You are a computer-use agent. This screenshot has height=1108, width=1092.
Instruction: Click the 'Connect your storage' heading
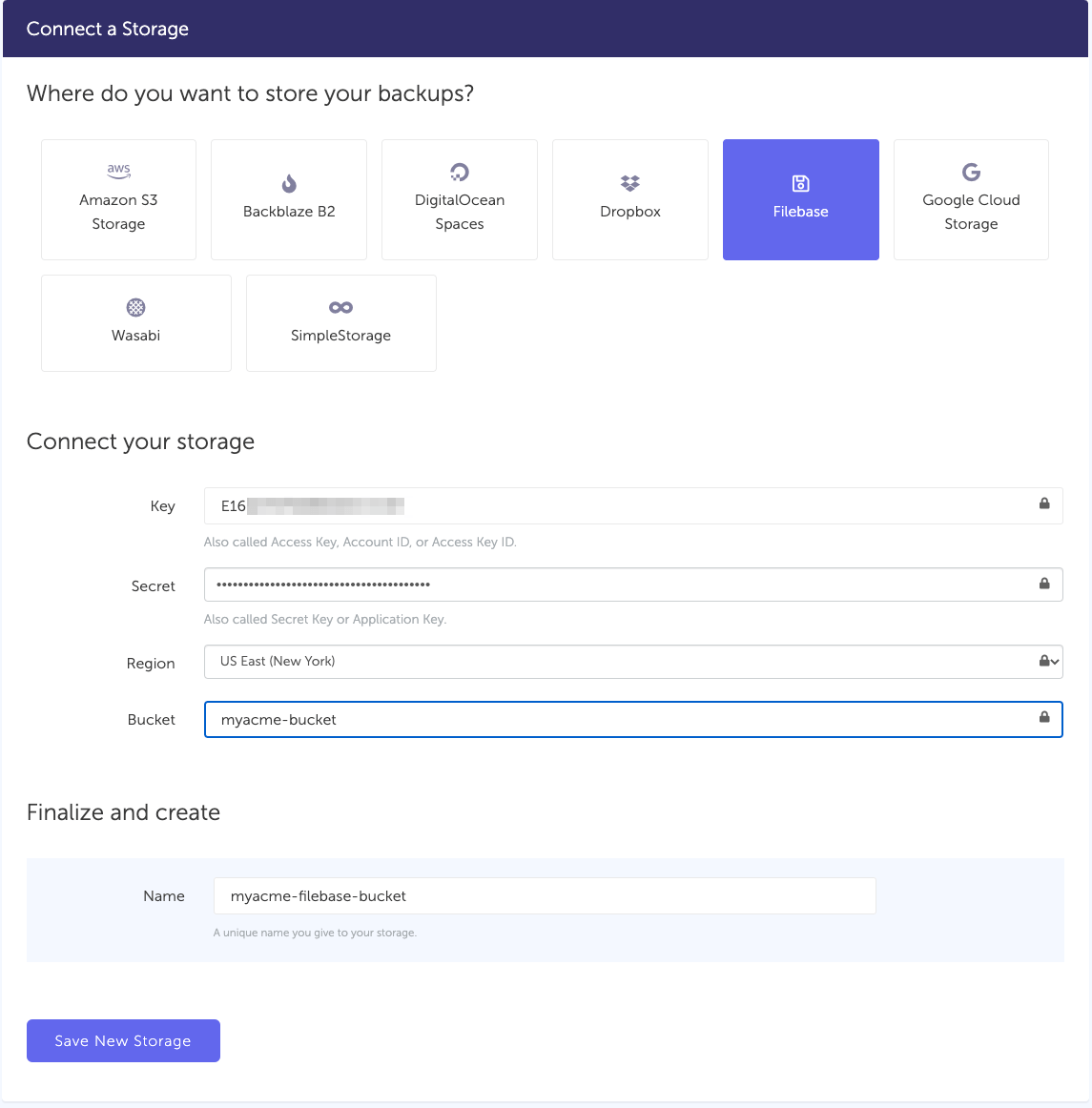(x=140, y=441)
